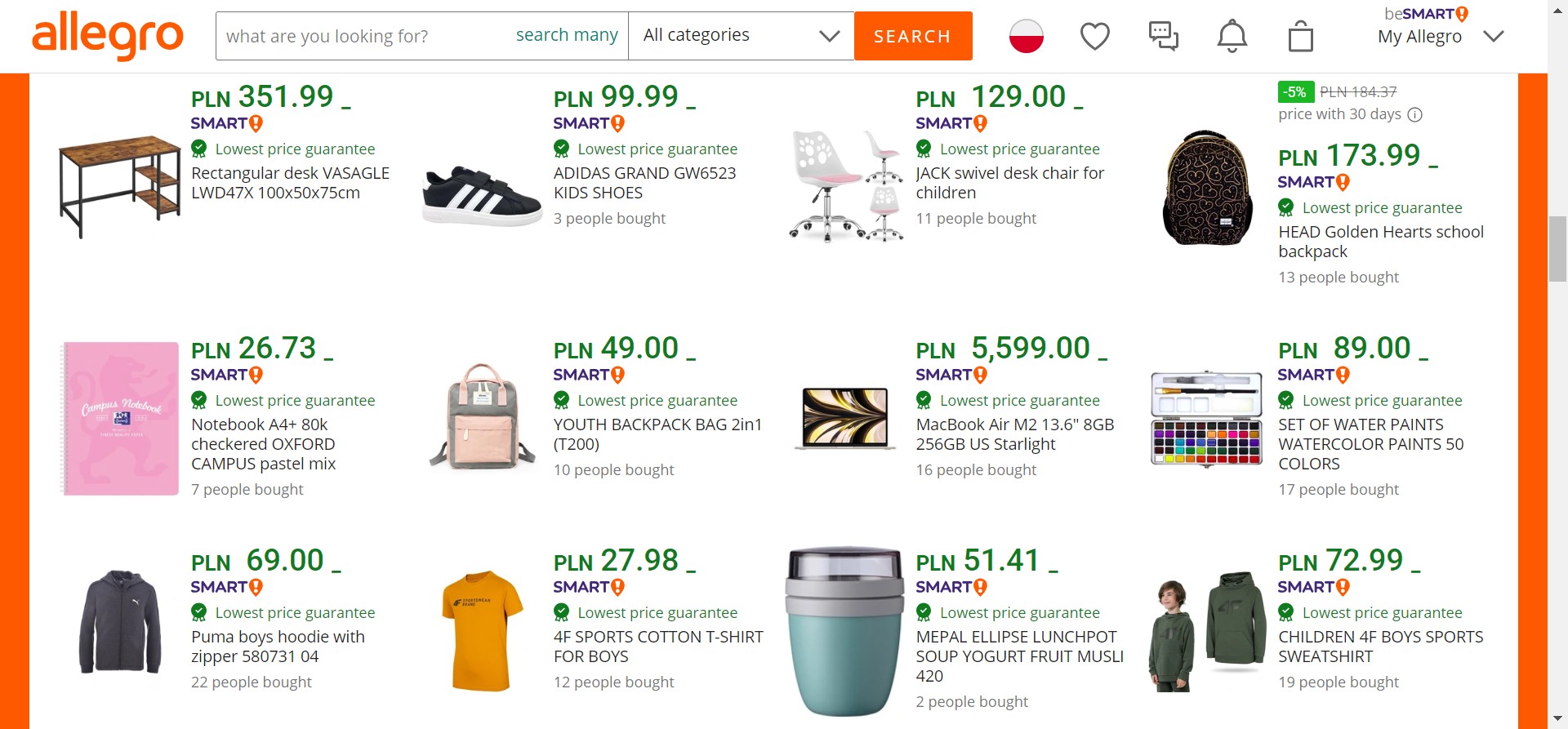
Task: Open the MacBook Air M2 thumbnail
Action: coord(845,418)
